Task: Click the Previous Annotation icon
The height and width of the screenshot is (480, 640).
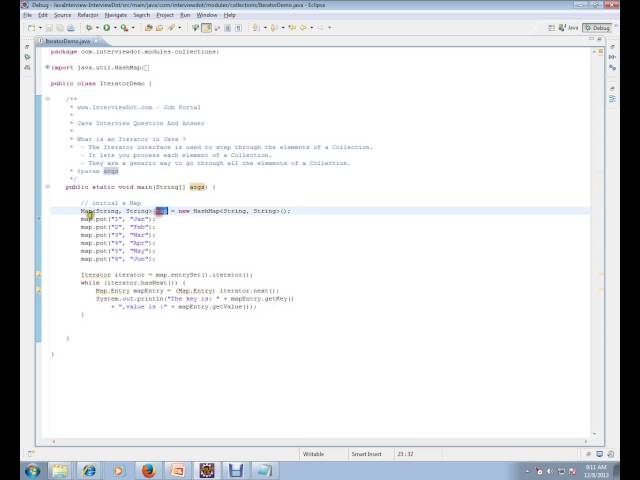Action: point(274,28)
